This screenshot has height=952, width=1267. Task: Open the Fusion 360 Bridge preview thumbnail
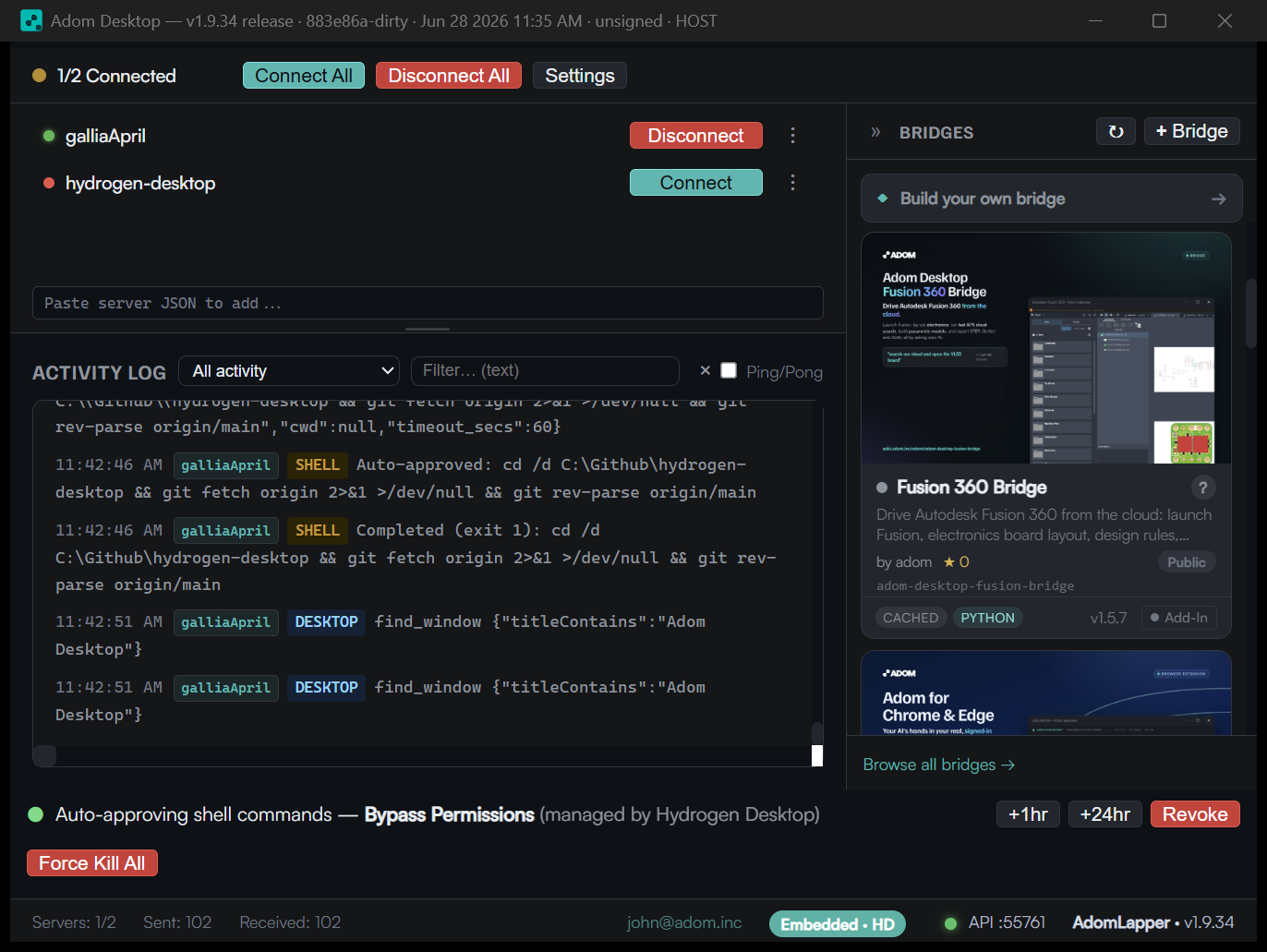(1046, 348)
